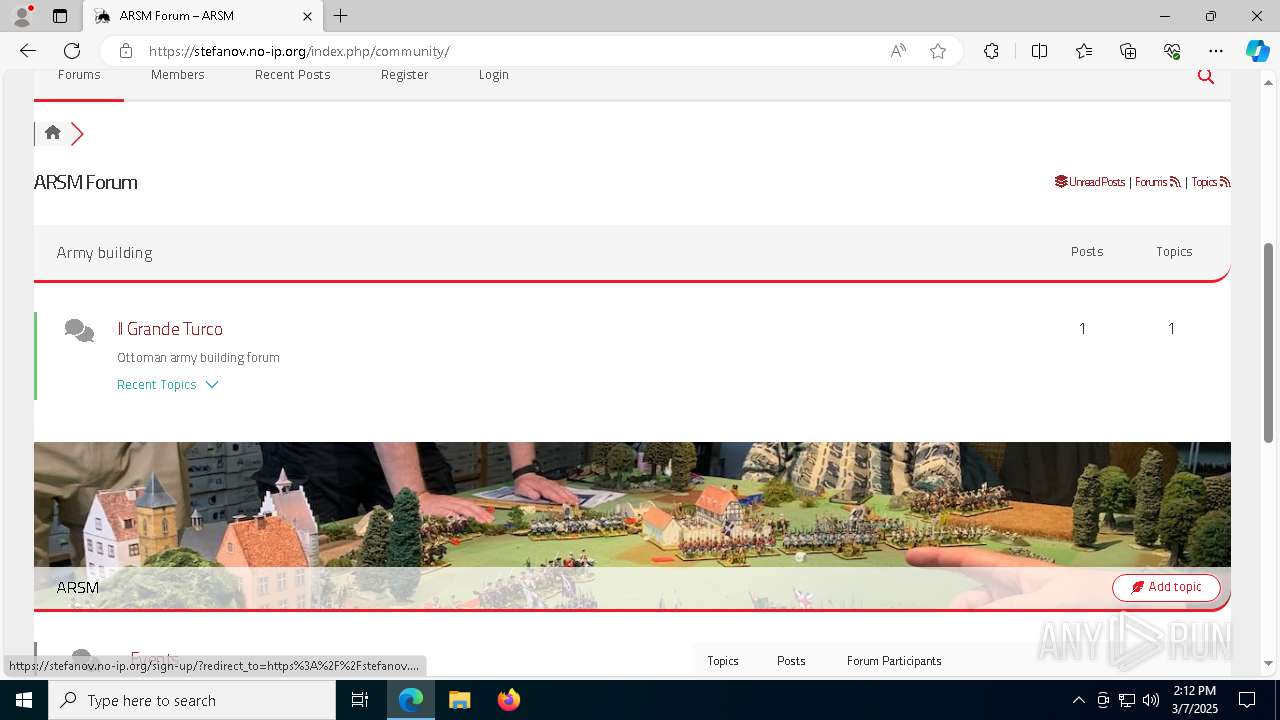Viewport: 1280px width, 720px height.
Task: Open the Register menu item
Action: tap(405, 75)
